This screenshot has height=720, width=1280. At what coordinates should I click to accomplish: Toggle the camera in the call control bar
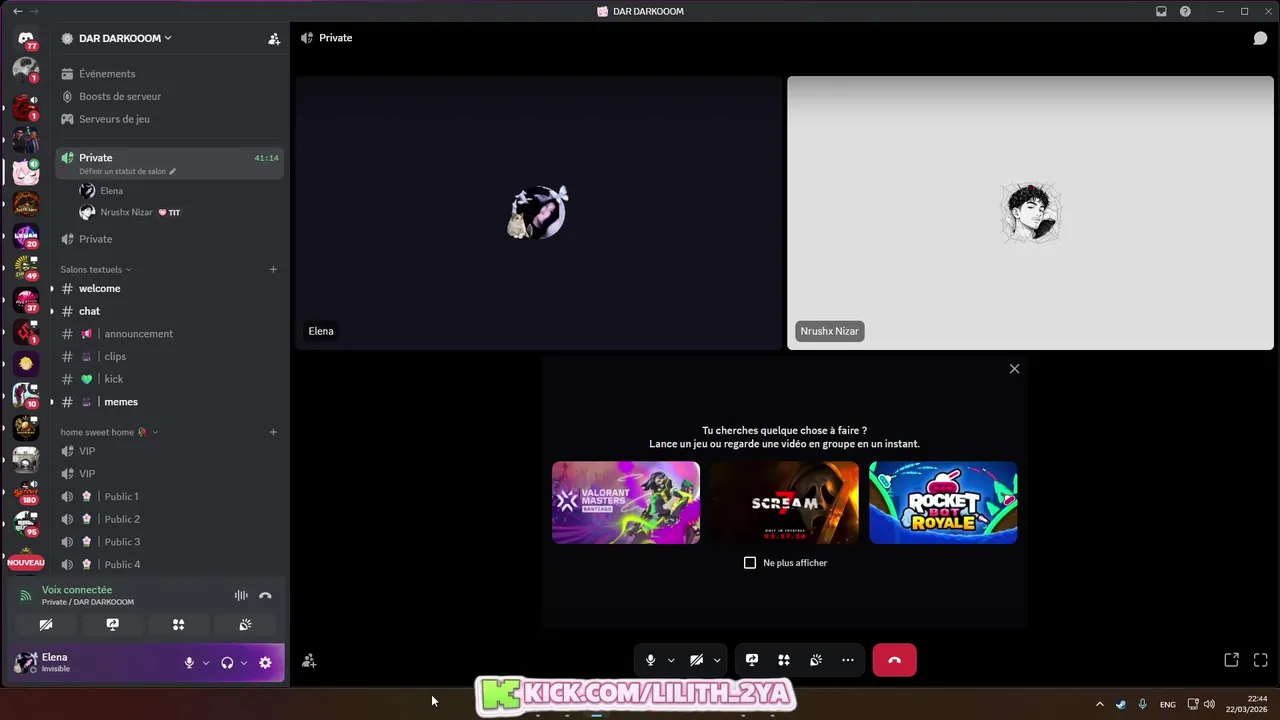[697, 660]
